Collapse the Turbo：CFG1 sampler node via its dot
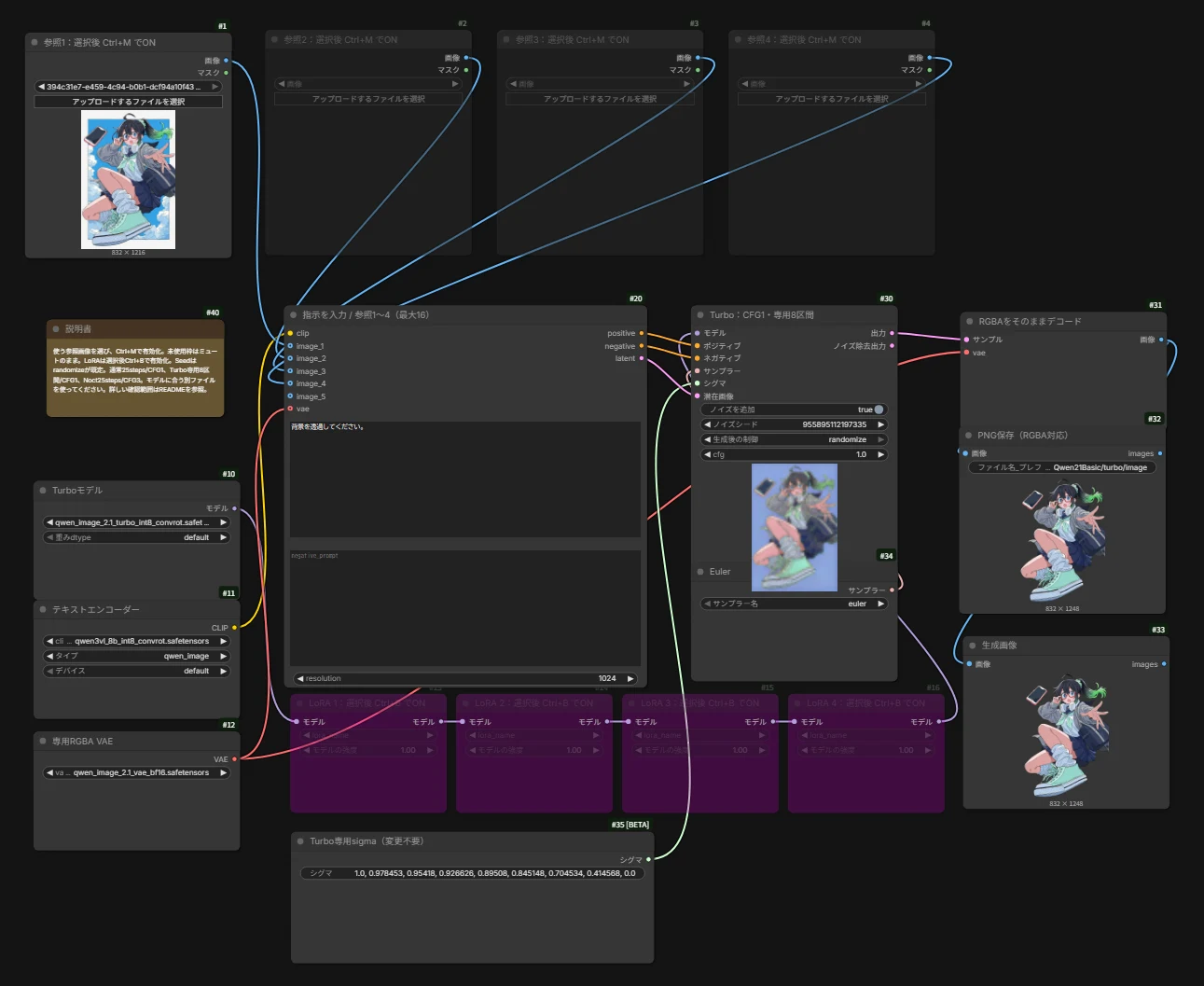The height and width of the screenshot is (986, 1204). click(x=700, y=315)
